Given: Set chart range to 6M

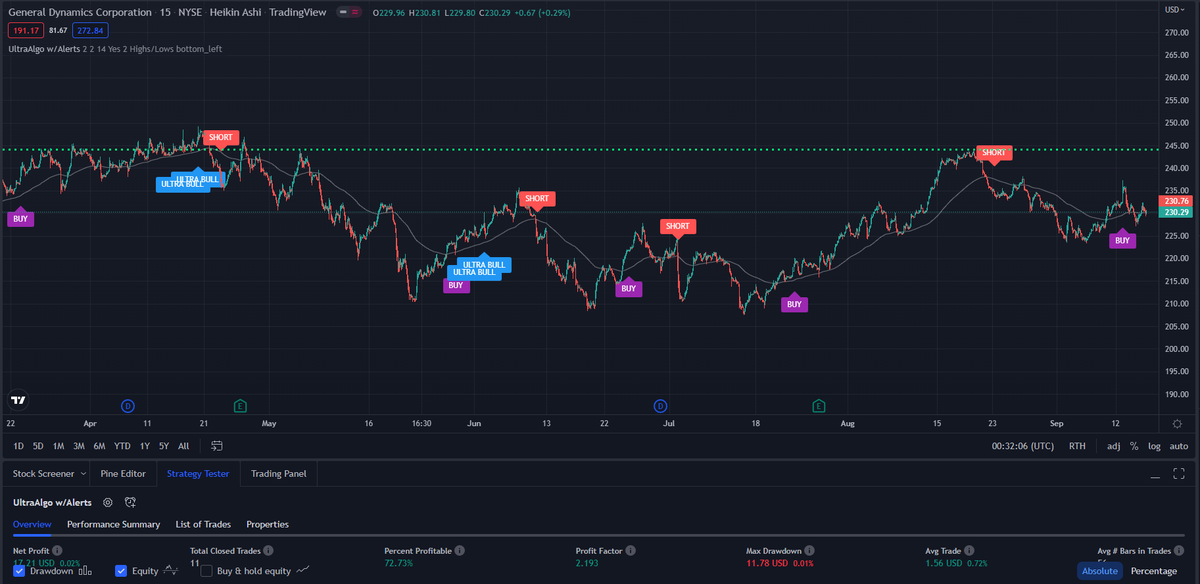Looking at the screenshot, I should (99, 446).
